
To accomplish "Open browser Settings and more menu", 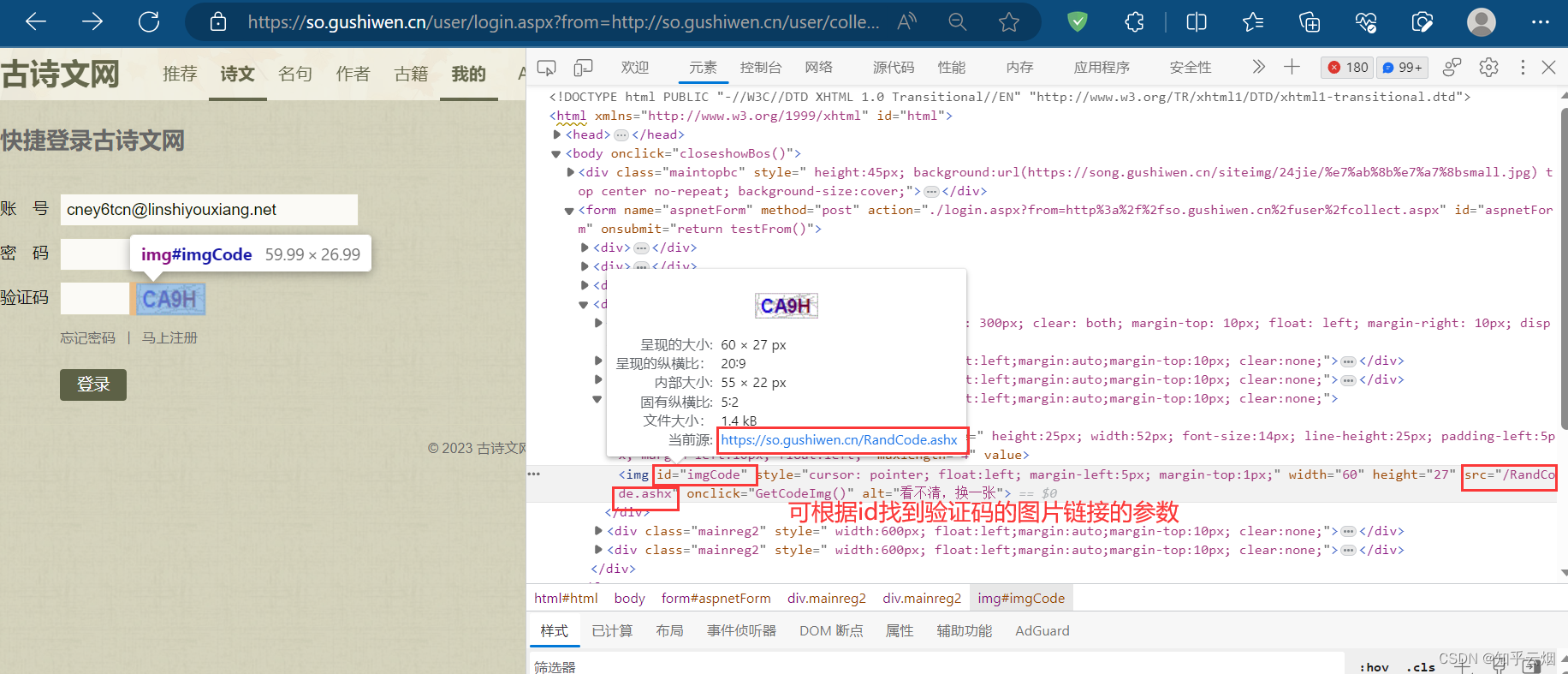I will click(1541, 21).
